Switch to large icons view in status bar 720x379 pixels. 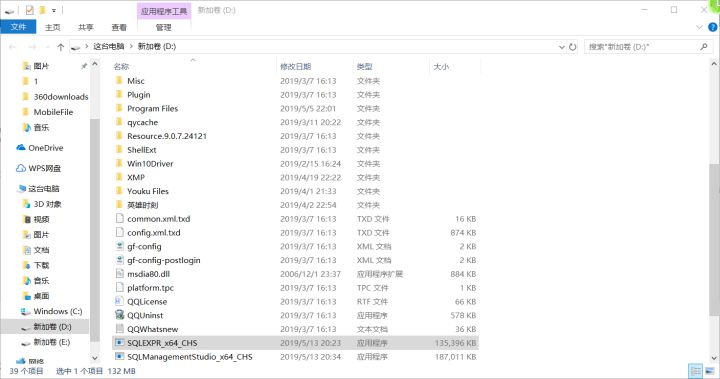tap(710, 371)
